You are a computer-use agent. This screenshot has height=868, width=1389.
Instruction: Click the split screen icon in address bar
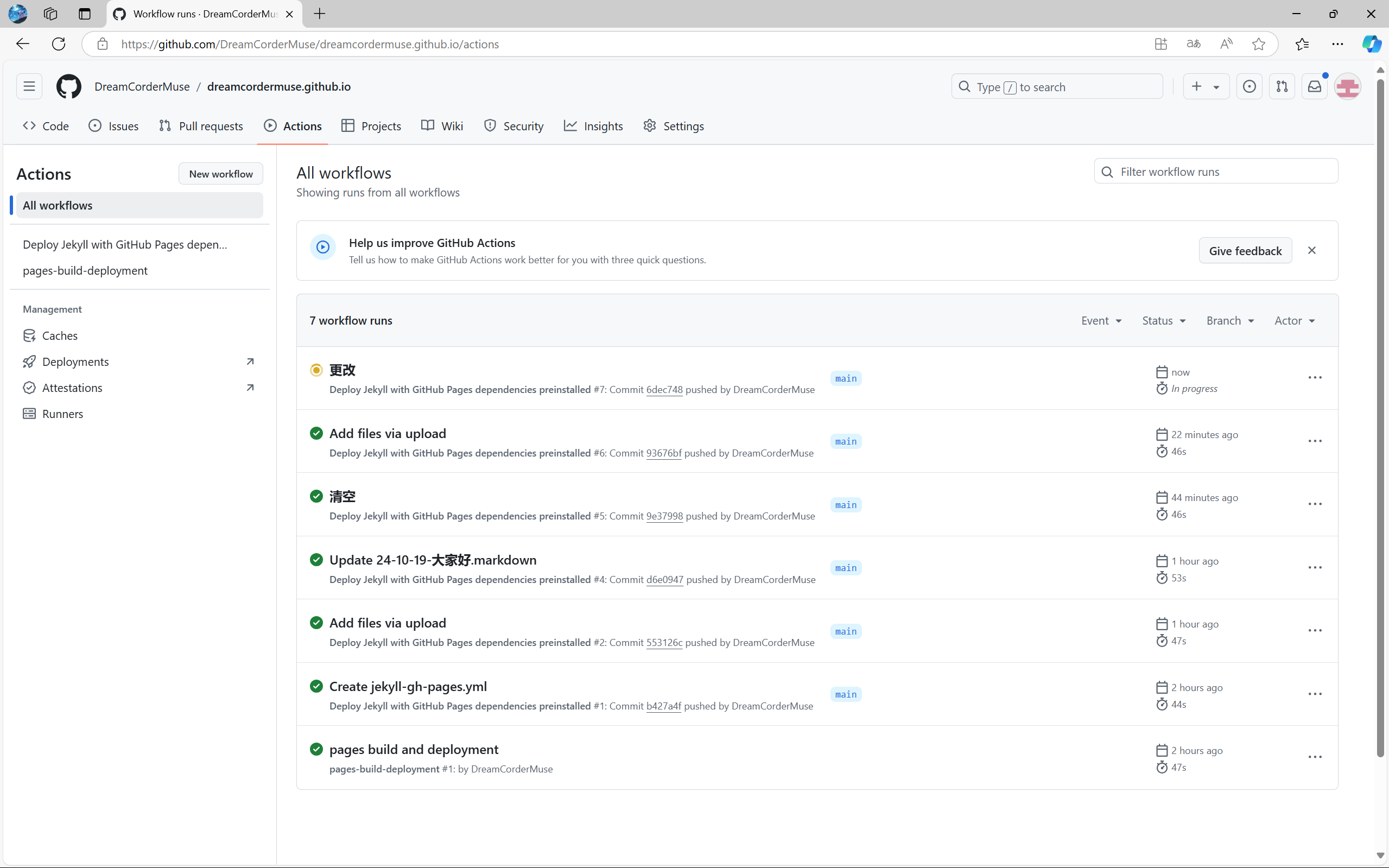pos(1160,44)
